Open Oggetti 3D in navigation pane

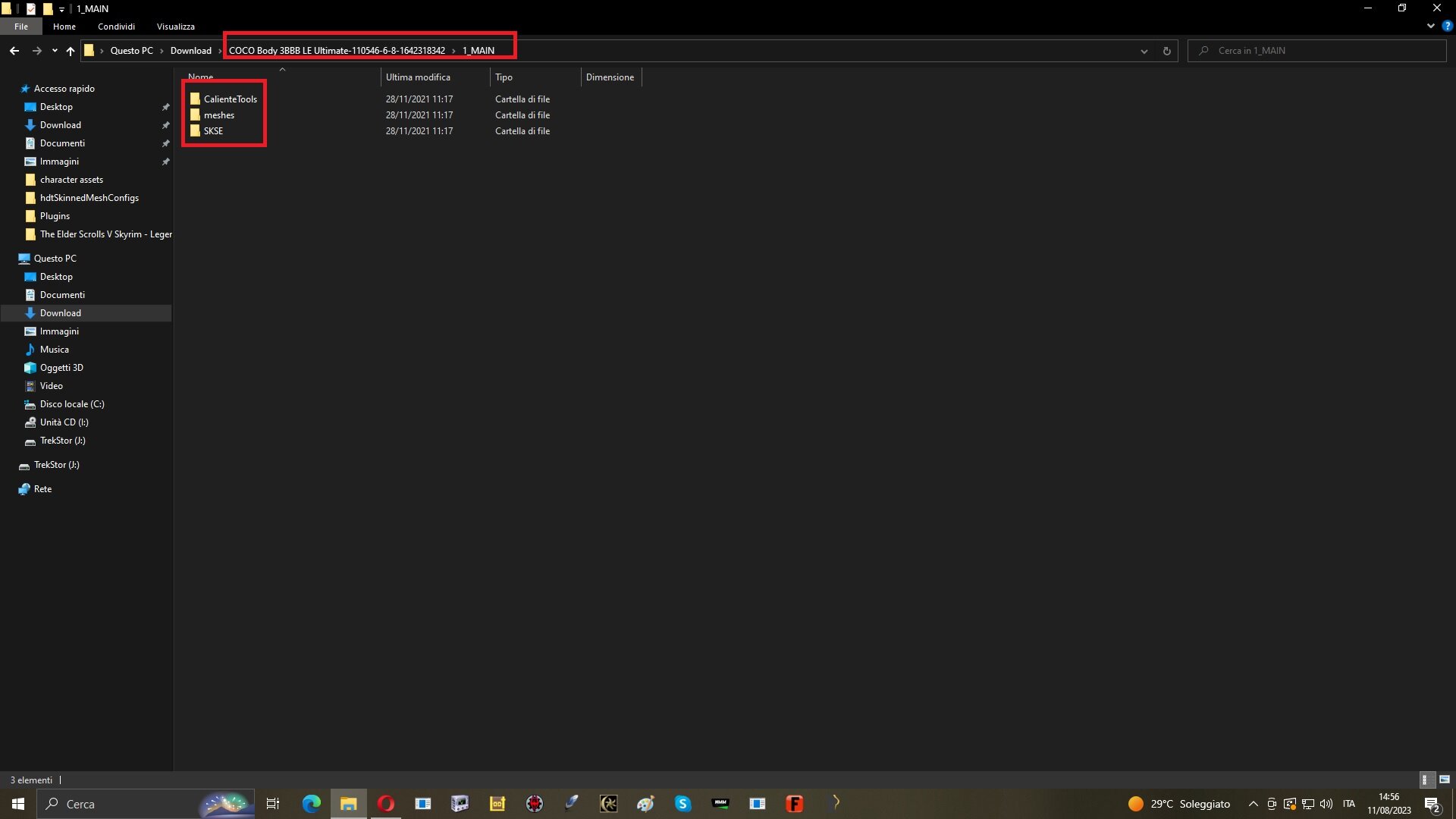tap(61, 368)
